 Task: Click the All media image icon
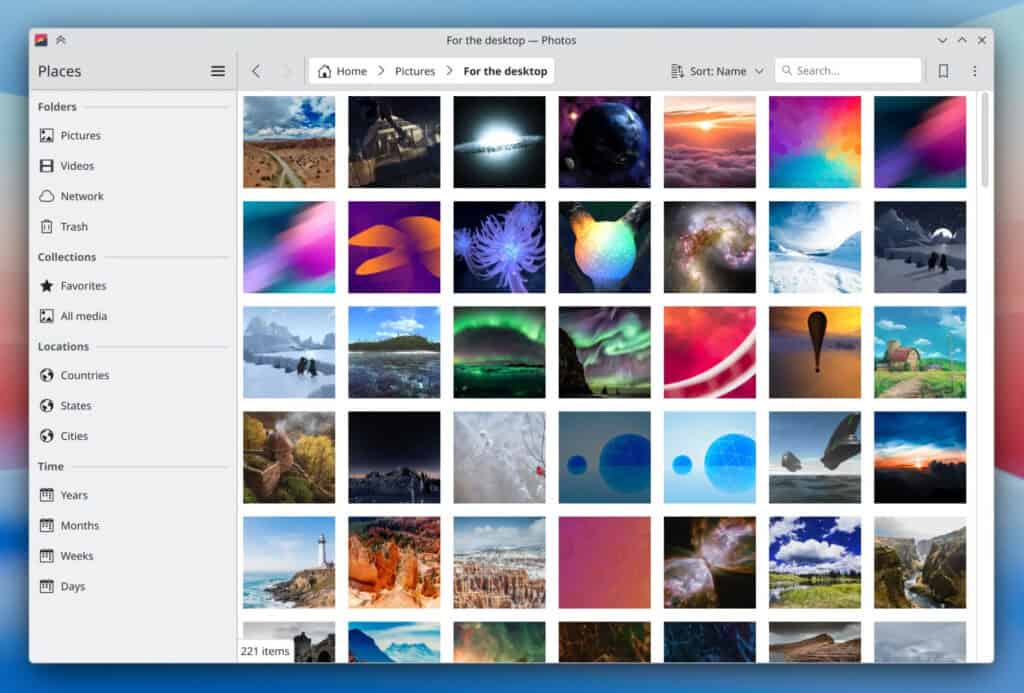(46, 316)
